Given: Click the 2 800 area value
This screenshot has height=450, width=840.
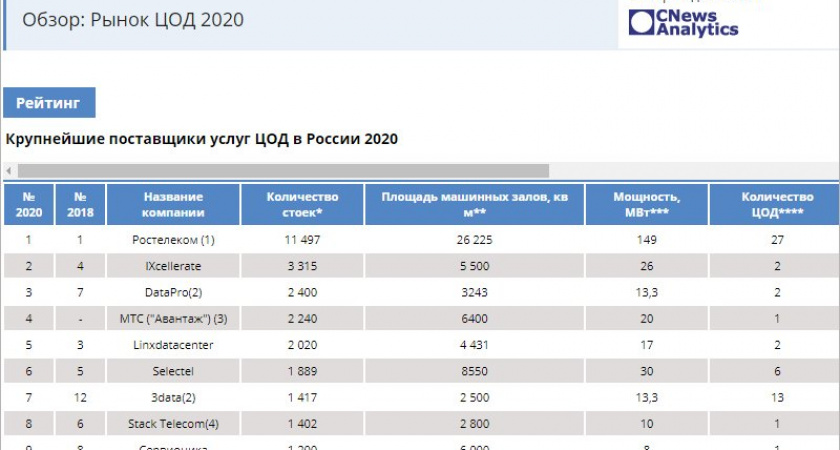Looking at the screenshot, I should [x=474, y=424].
